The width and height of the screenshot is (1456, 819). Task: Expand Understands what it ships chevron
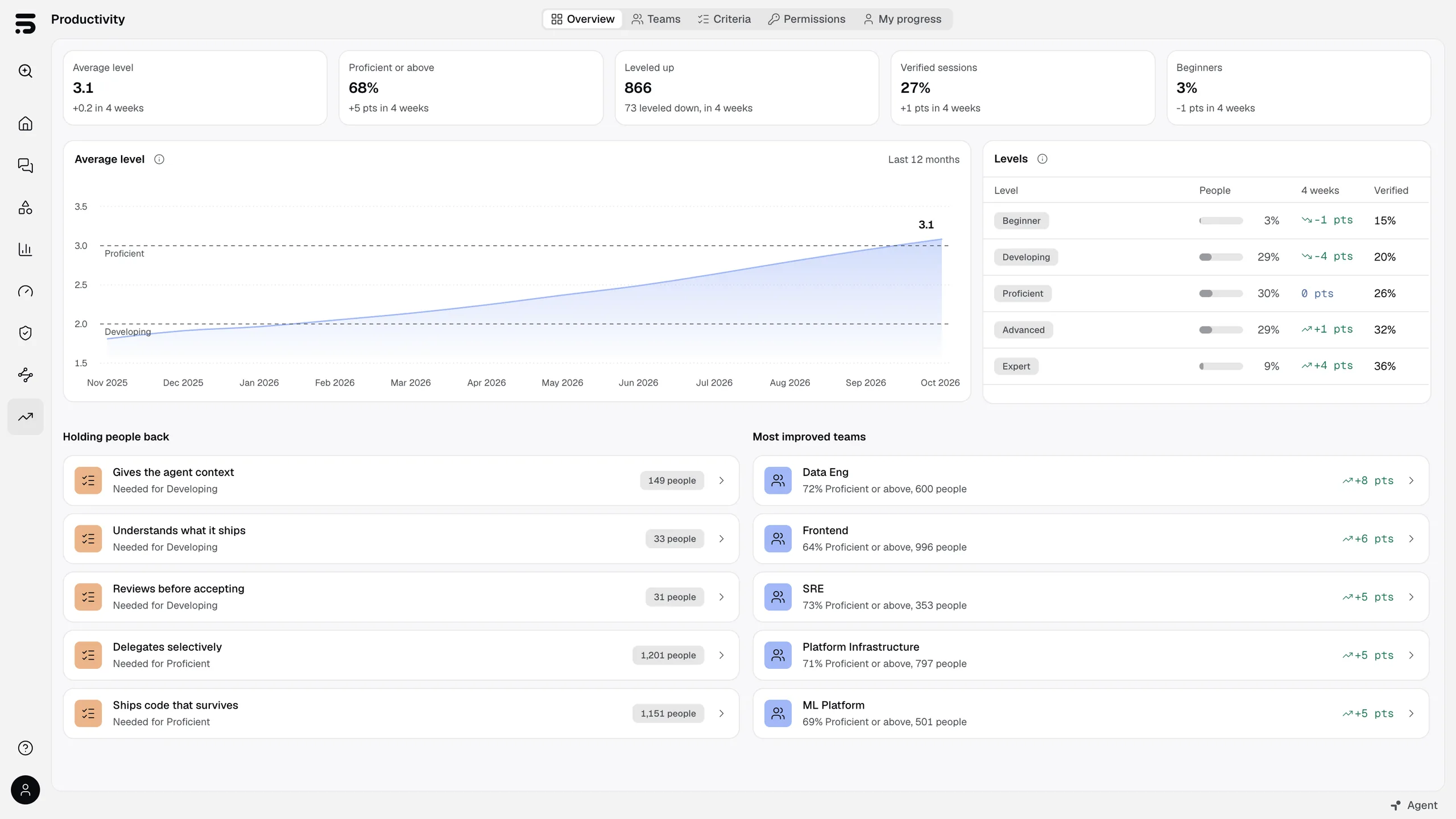(x=721, y=539)
